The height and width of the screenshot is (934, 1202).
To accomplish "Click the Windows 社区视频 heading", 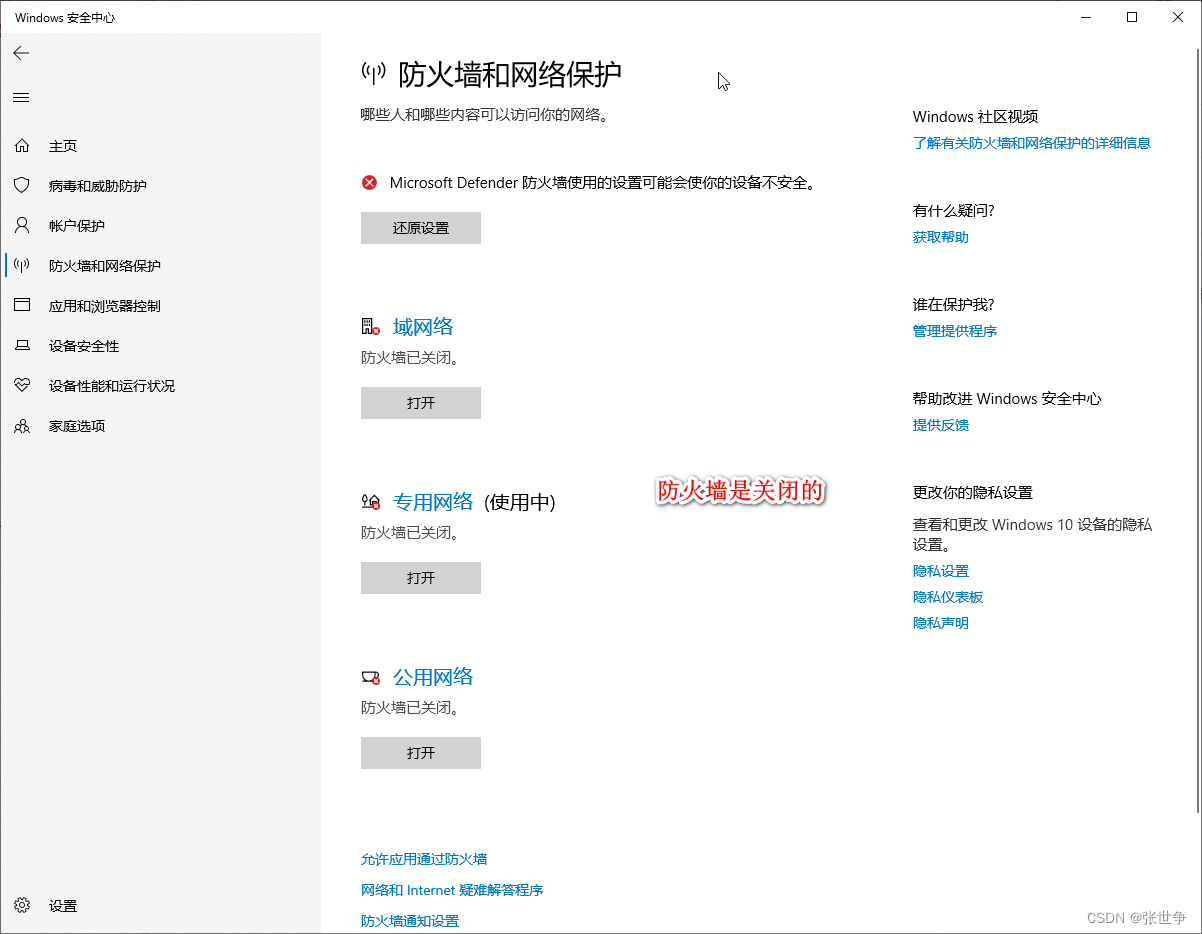I will [975, 117].
